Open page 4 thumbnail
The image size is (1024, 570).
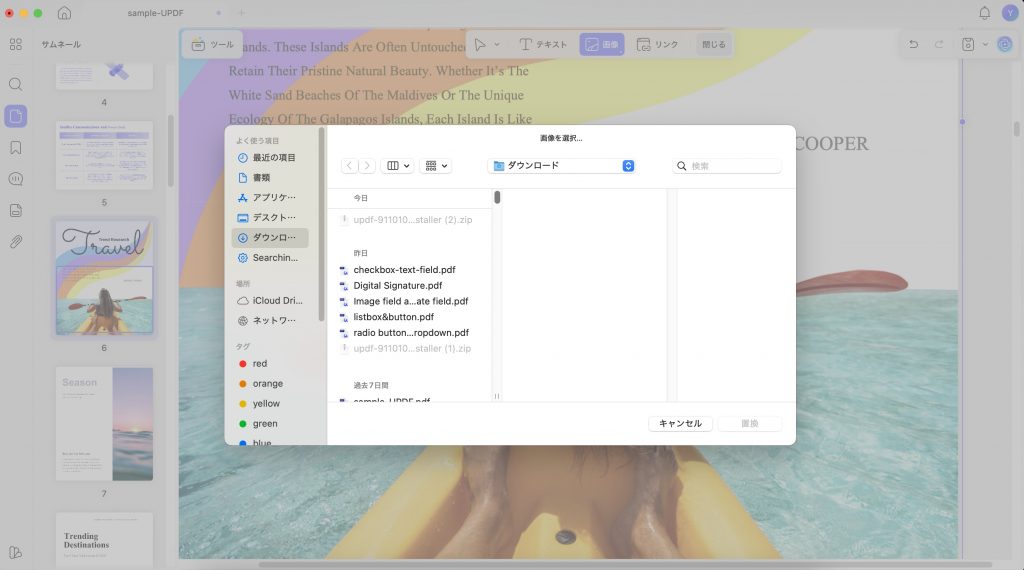tap(104, 76)
